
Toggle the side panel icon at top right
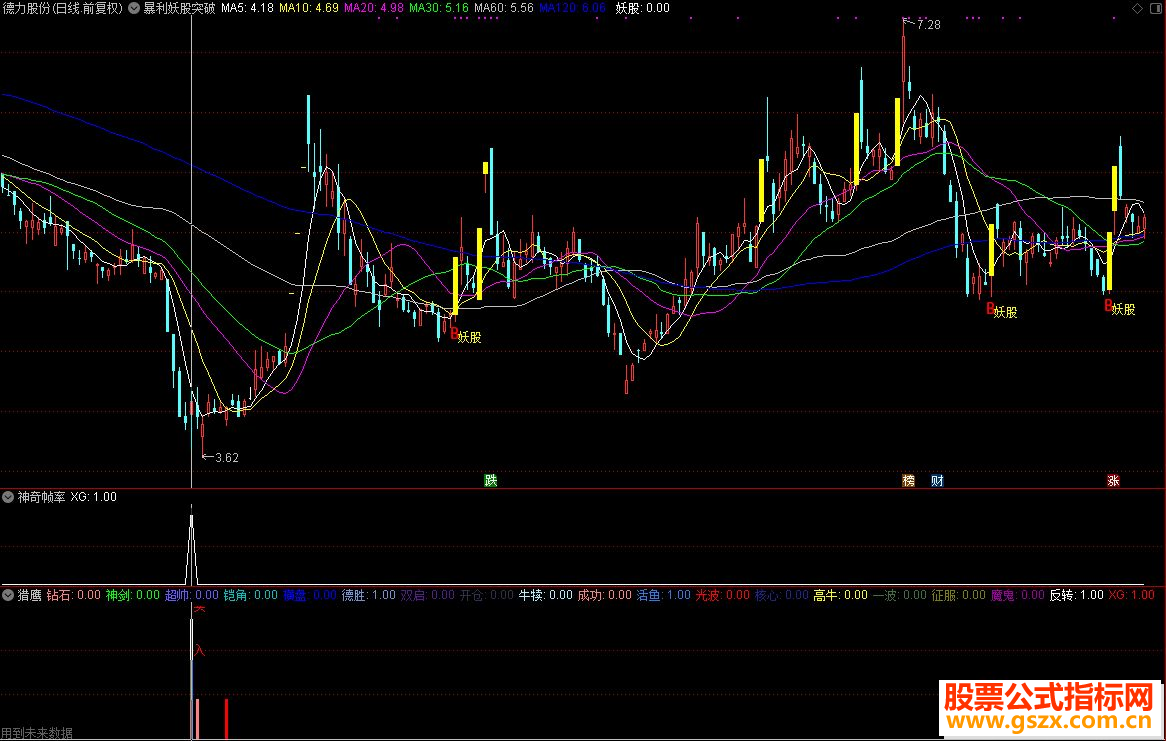click(x=1156, y=8)
